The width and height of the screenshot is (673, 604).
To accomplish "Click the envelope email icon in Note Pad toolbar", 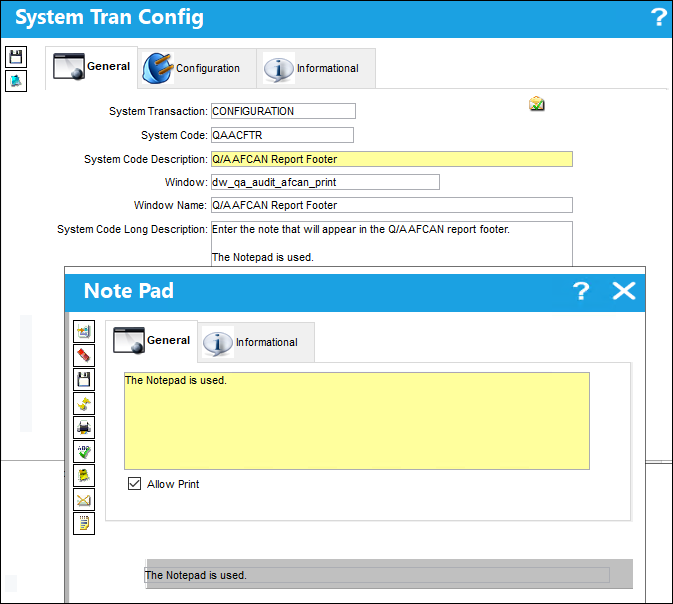I will pos(84,500).
